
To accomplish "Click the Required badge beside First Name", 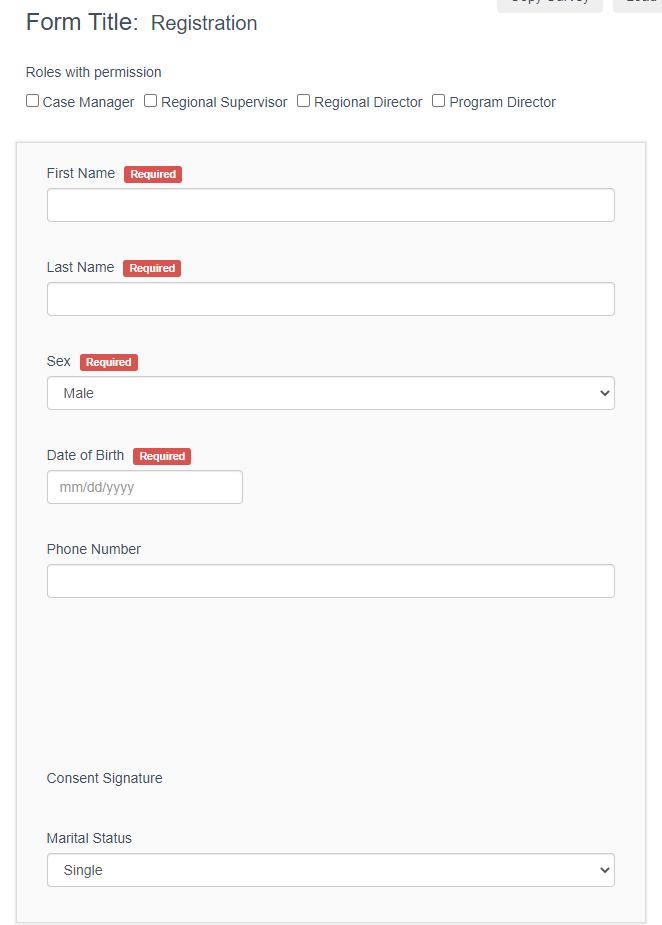I will pos(153,174).
